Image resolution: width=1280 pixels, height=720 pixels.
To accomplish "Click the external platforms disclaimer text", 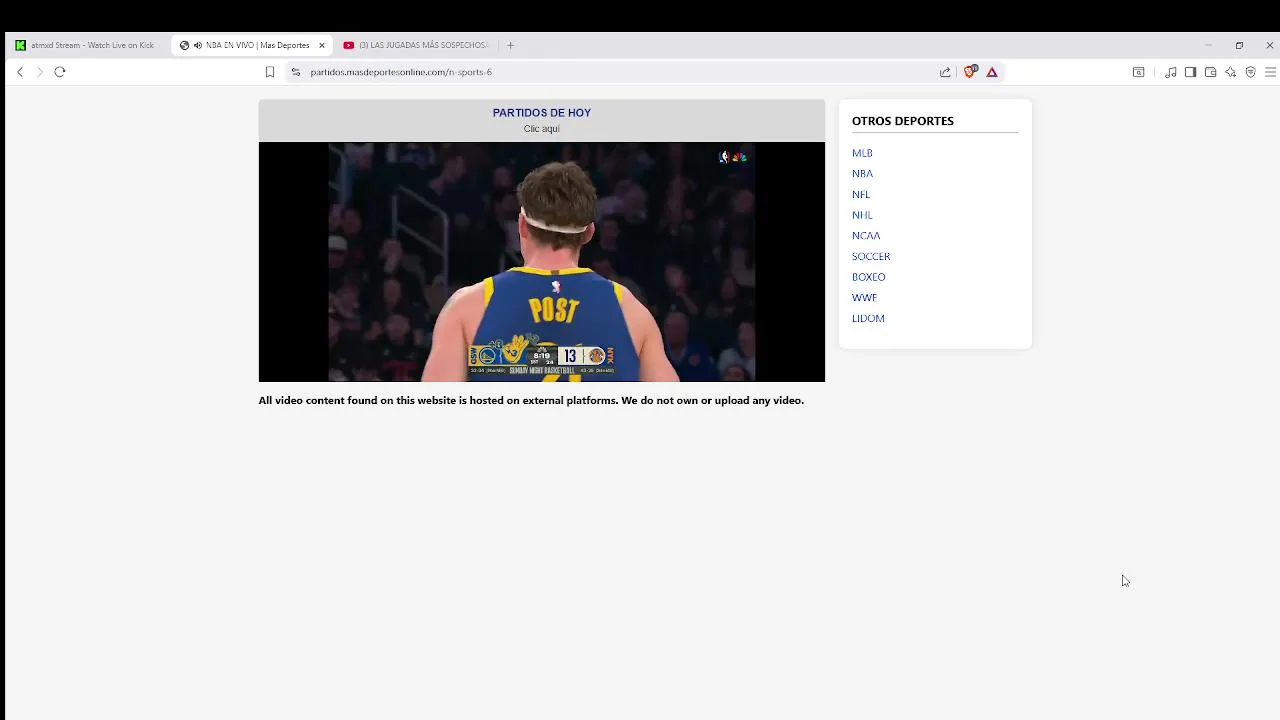I will pos(531,400).
